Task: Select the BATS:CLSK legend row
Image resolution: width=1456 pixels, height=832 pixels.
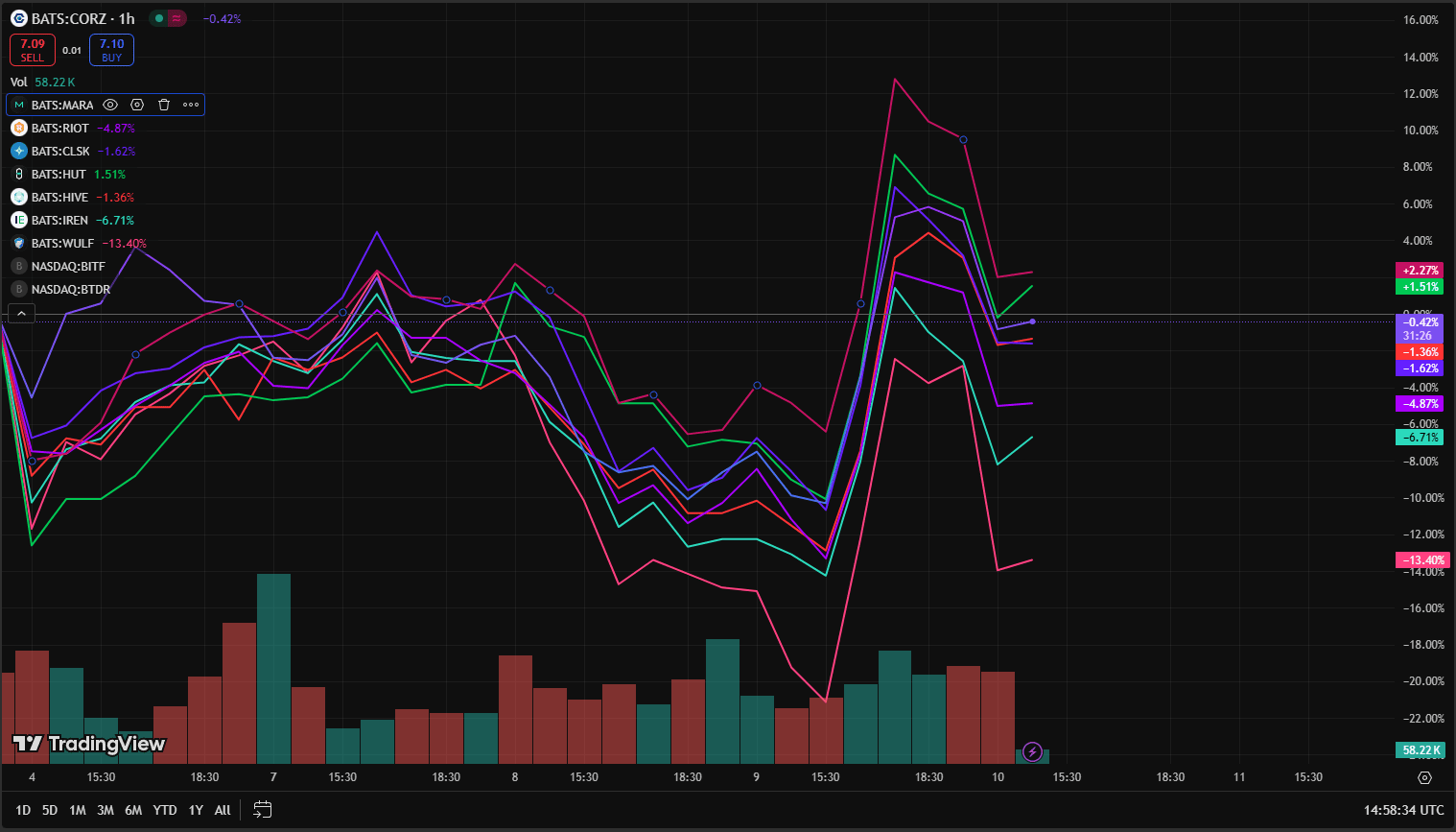Action: 73,151
